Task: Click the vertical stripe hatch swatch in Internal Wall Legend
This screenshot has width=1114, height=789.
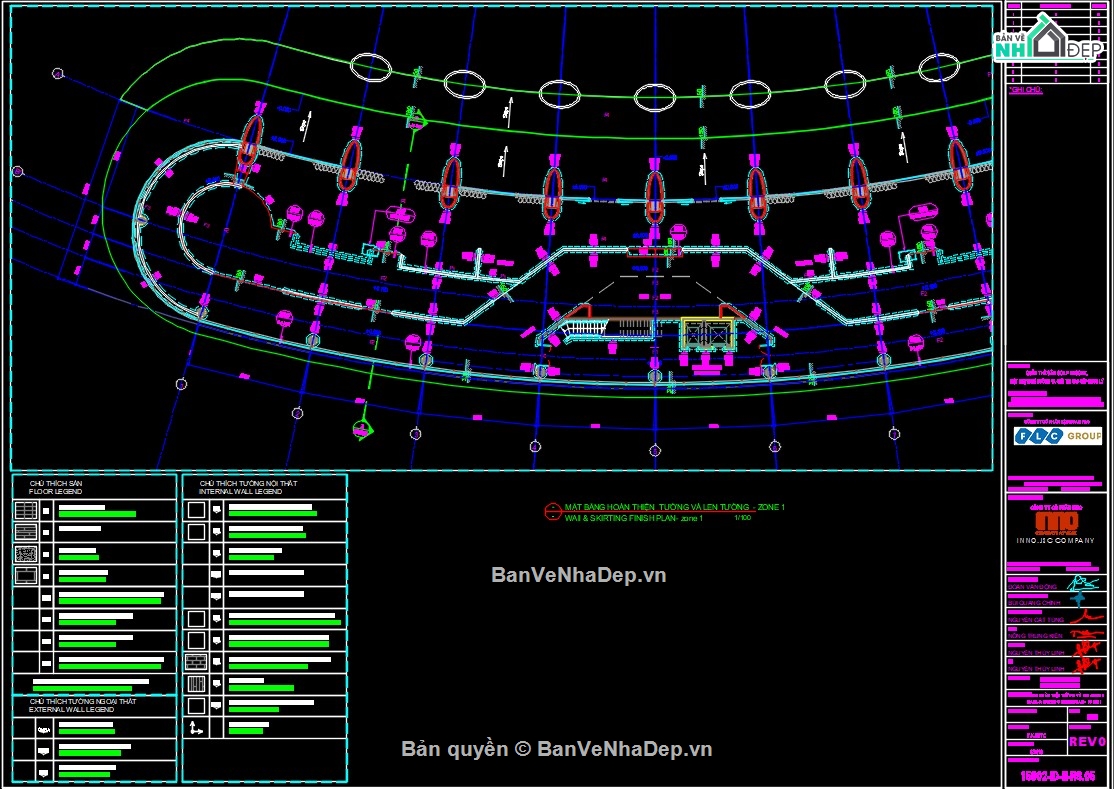Action: (196, 685)
